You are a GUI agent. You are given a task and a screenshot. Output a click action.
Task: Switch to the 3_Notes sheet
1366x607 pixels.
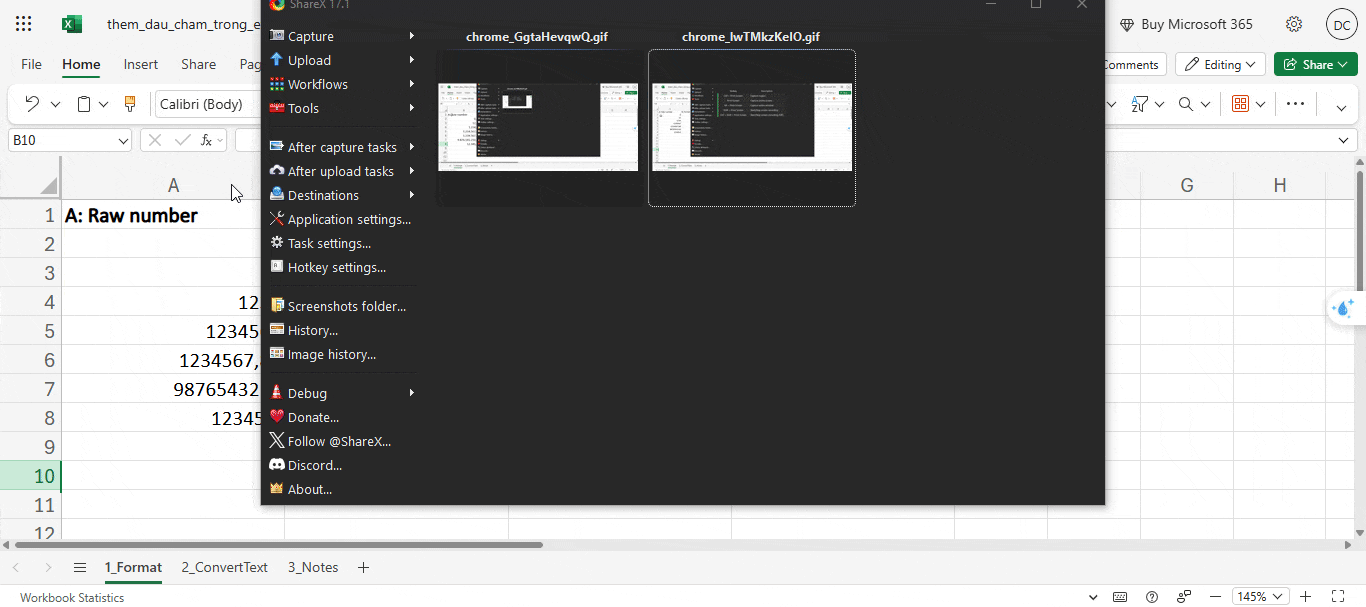click(x=313, y=567)
